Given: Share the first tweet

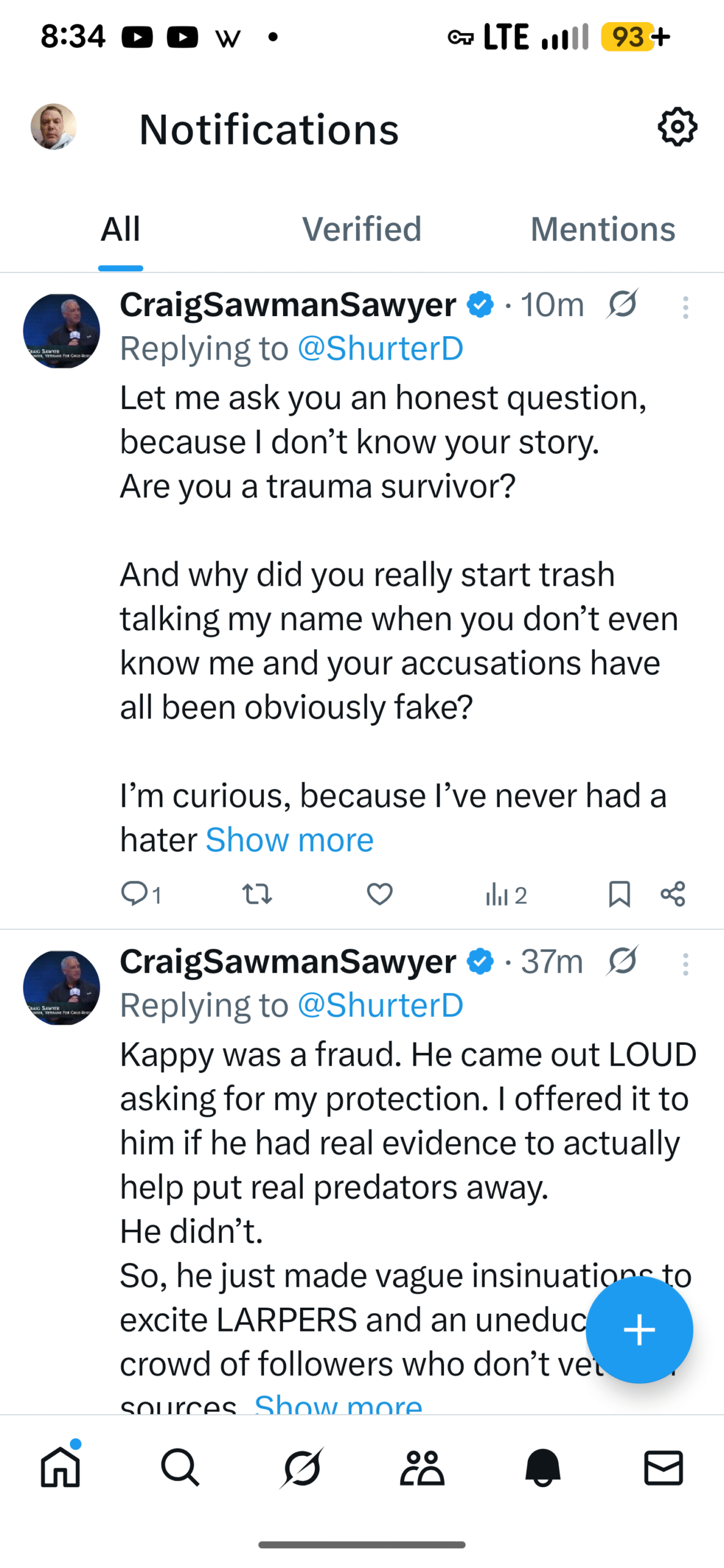Looking at the screenshot, I should [x=673, y=894].
